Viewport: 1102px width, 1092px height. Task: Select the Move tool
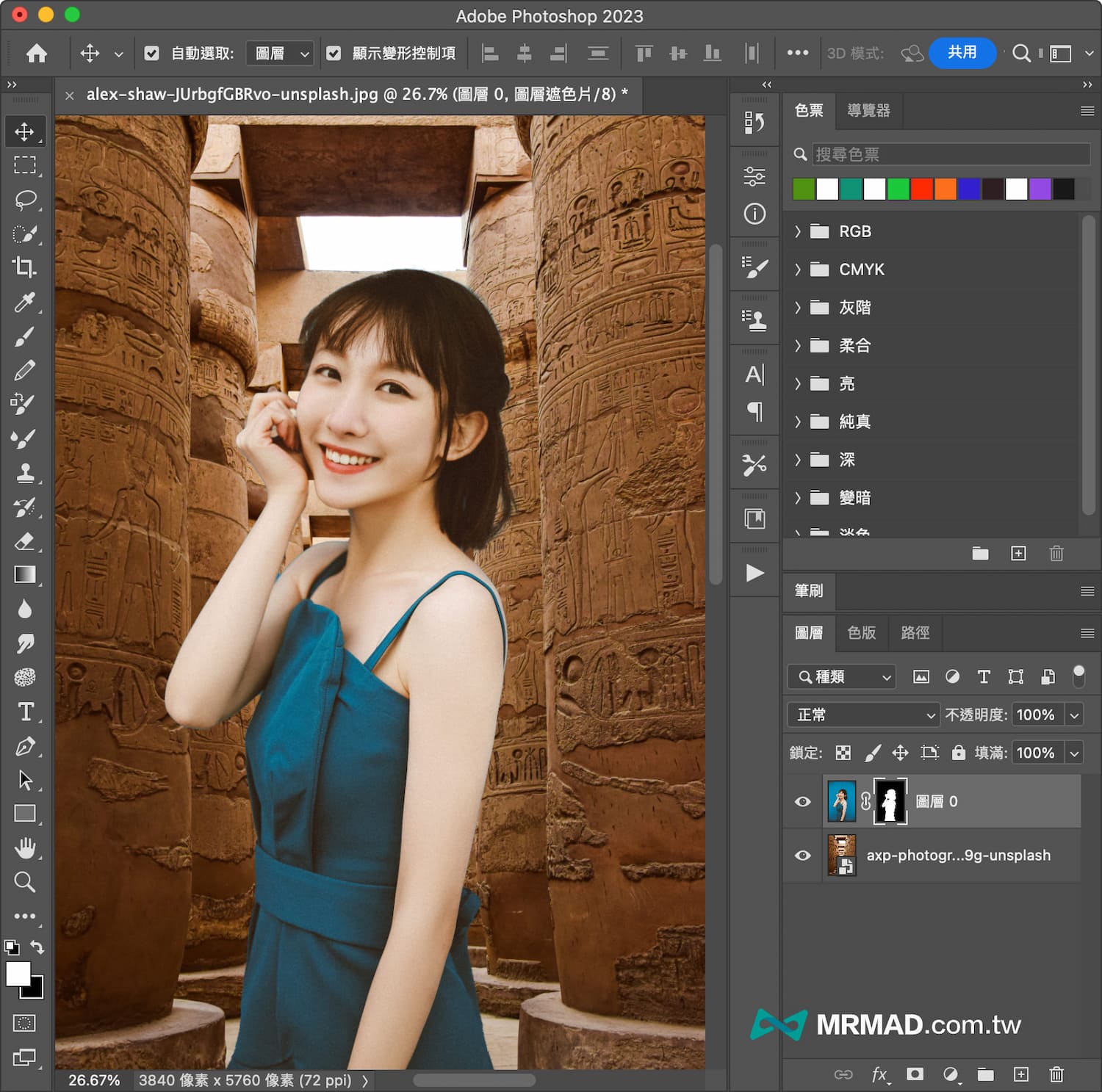(24, 131)
